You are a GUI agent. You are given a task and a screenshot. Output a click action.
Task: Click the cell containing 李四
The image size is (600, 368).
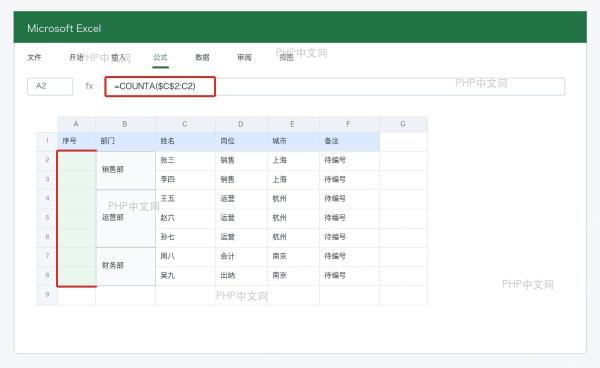185,179
